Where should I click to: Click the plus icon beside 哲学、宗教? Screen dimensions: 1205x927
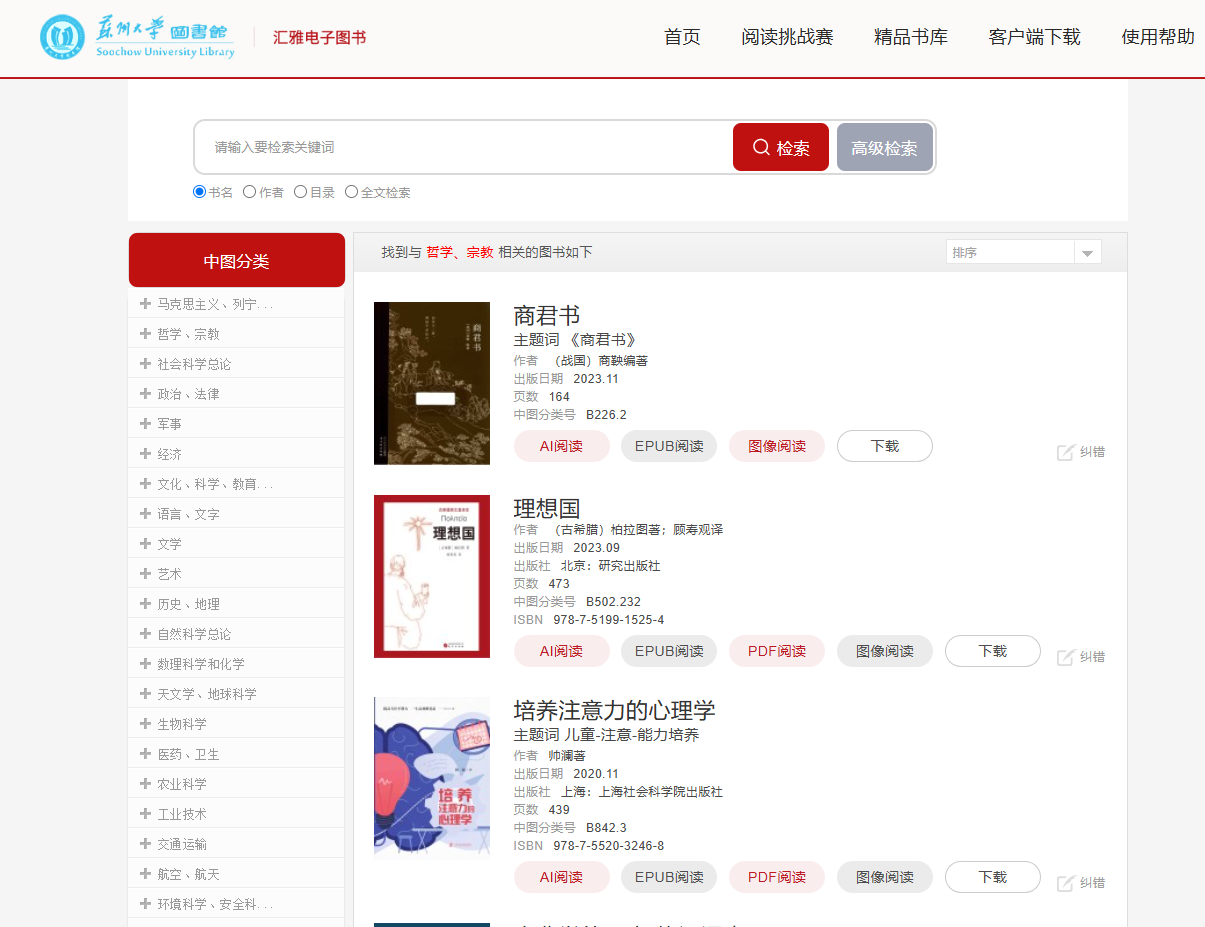click(145, 334)
